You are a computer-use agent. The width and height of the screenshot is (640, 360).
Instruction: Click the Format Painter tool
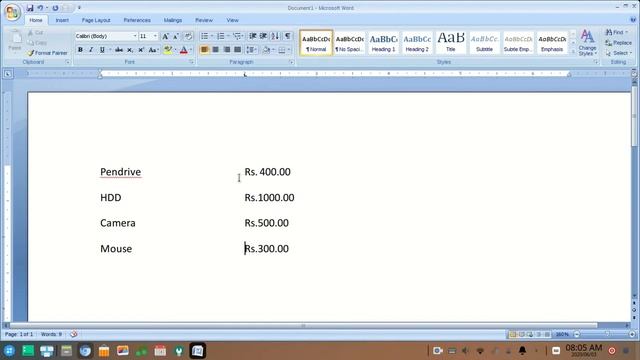coord(47,53)
